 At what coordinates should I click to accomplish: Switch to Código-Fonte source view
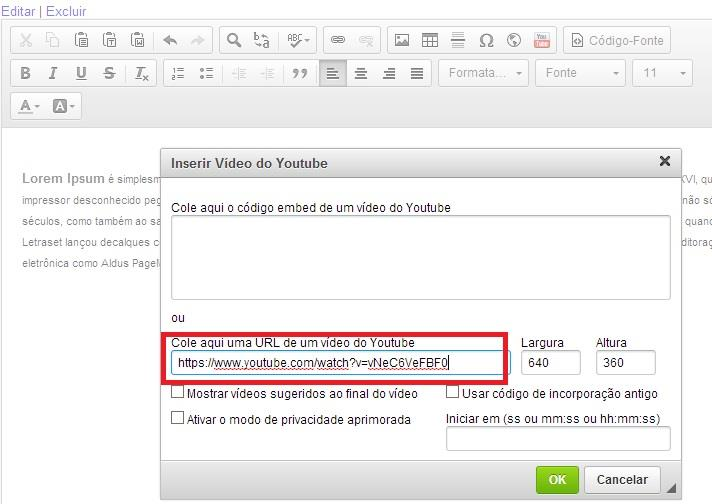(617, 40)
